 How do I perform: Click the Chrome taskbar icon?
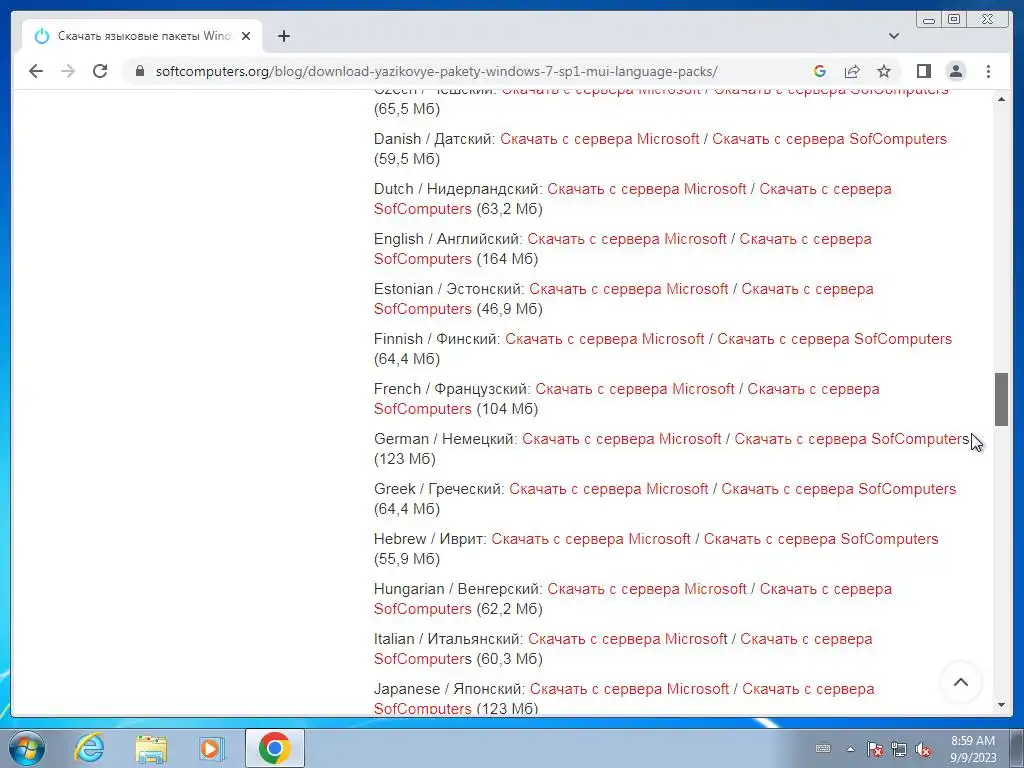pyautogui.click(x=274, y=748)
